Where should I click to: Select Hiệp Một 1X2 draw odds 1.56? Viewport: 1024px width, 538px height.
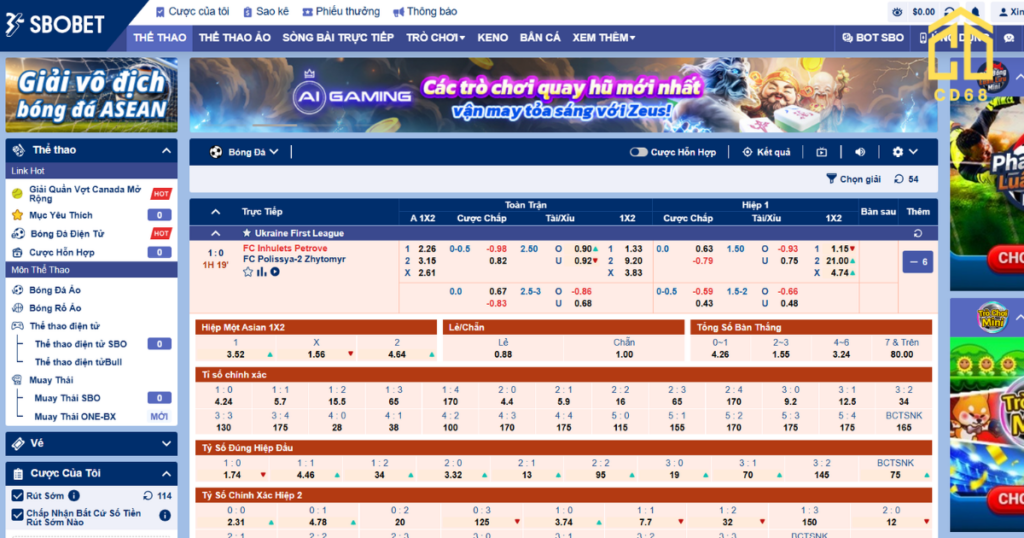317,355
